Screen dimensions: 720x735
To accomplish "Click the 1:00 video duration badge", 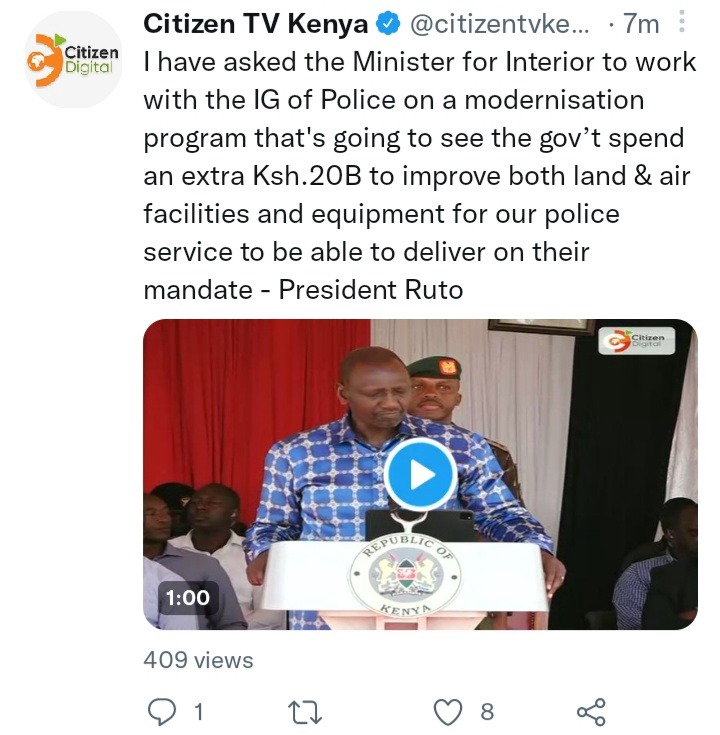I will [188, 598].
